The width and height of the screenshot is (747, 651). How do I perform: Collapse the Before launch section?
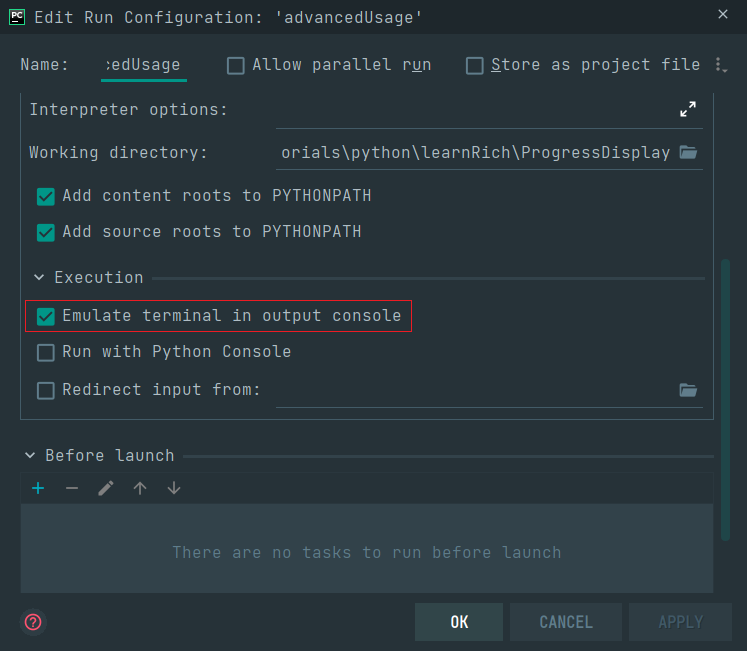[30, 455]
